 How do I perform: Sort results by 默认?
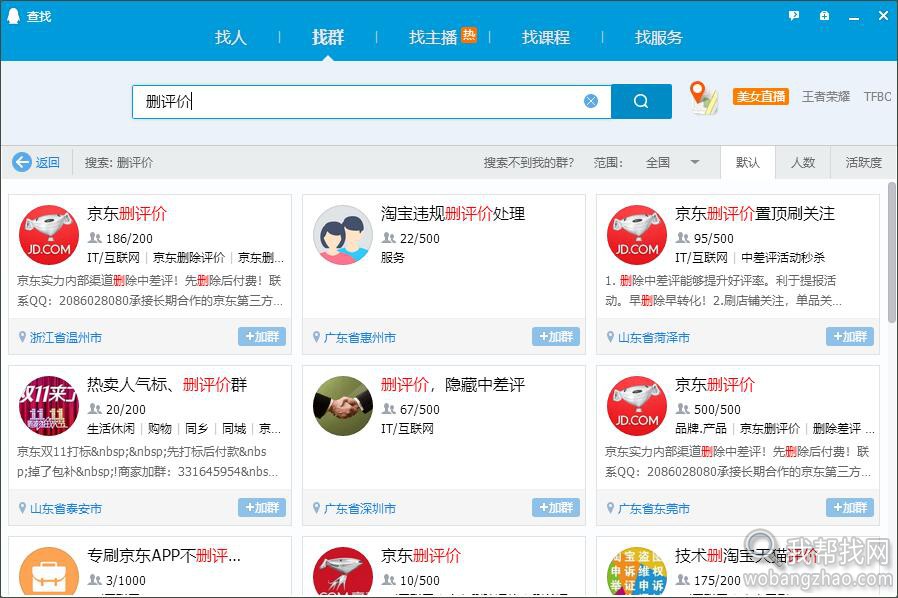[747, 162]
